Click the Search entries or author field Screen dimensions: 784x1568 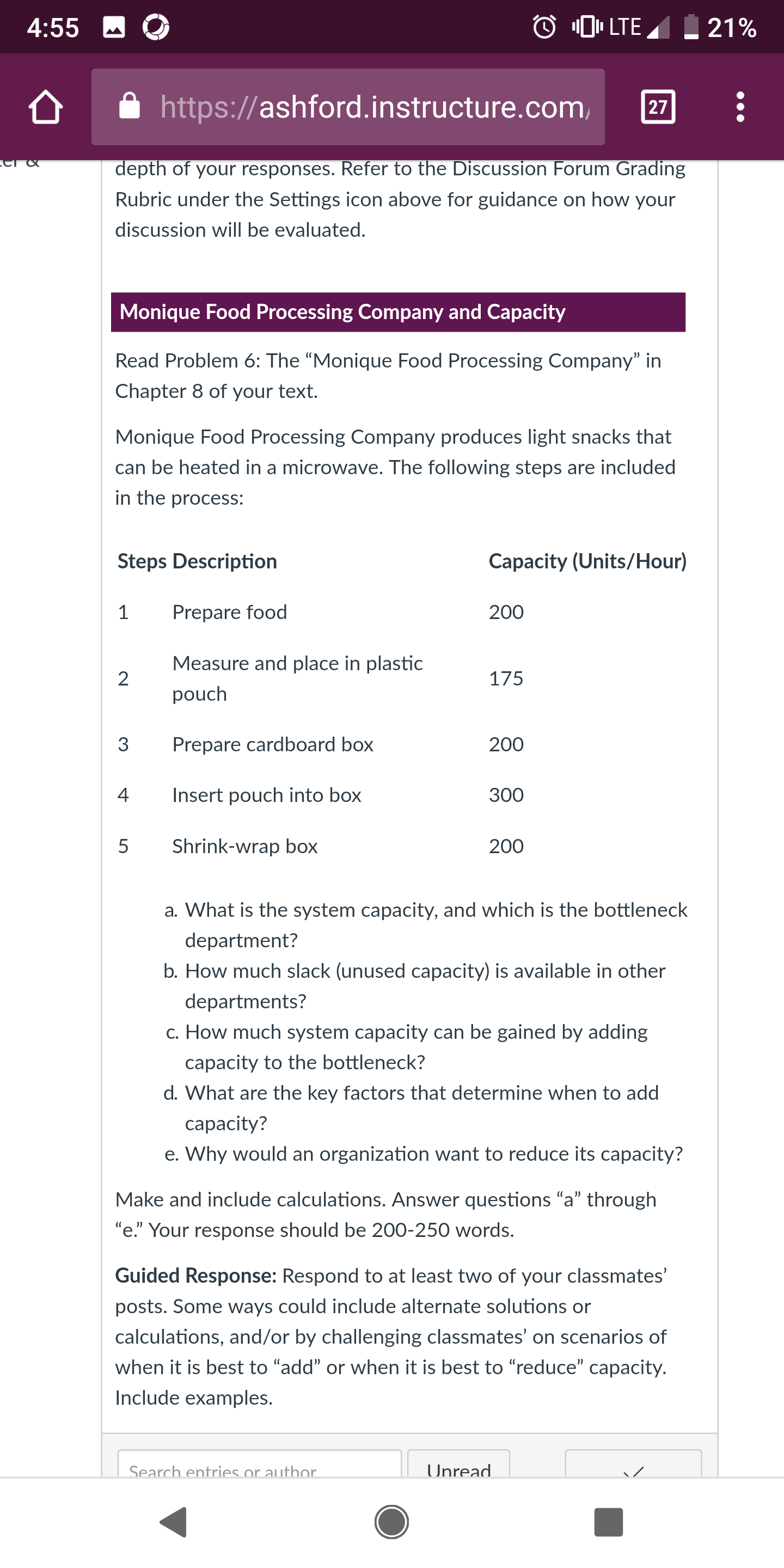(260, 1464)
